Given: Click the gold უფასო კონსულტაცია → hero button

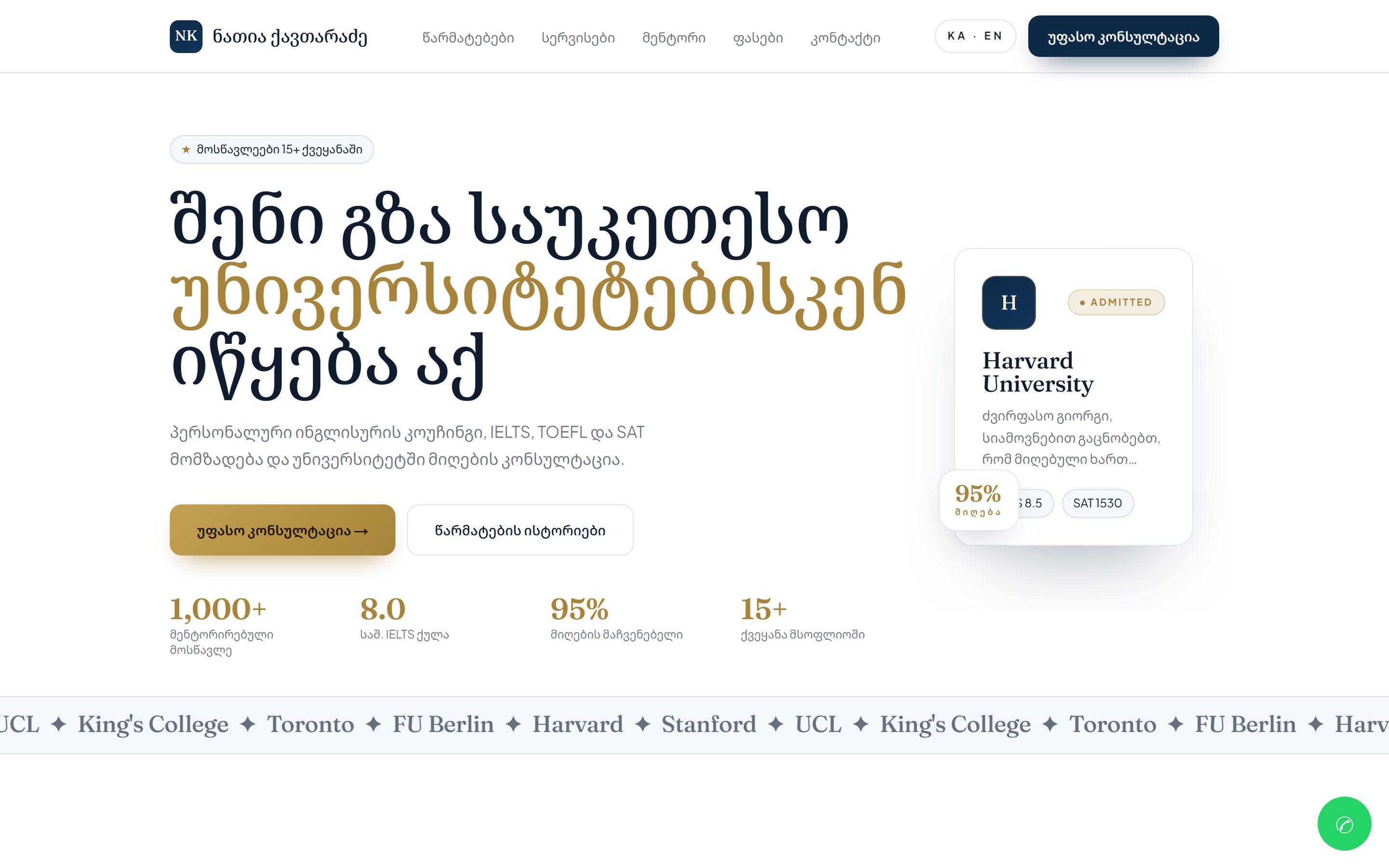Looking at the screenshot, I should [283, 530].
